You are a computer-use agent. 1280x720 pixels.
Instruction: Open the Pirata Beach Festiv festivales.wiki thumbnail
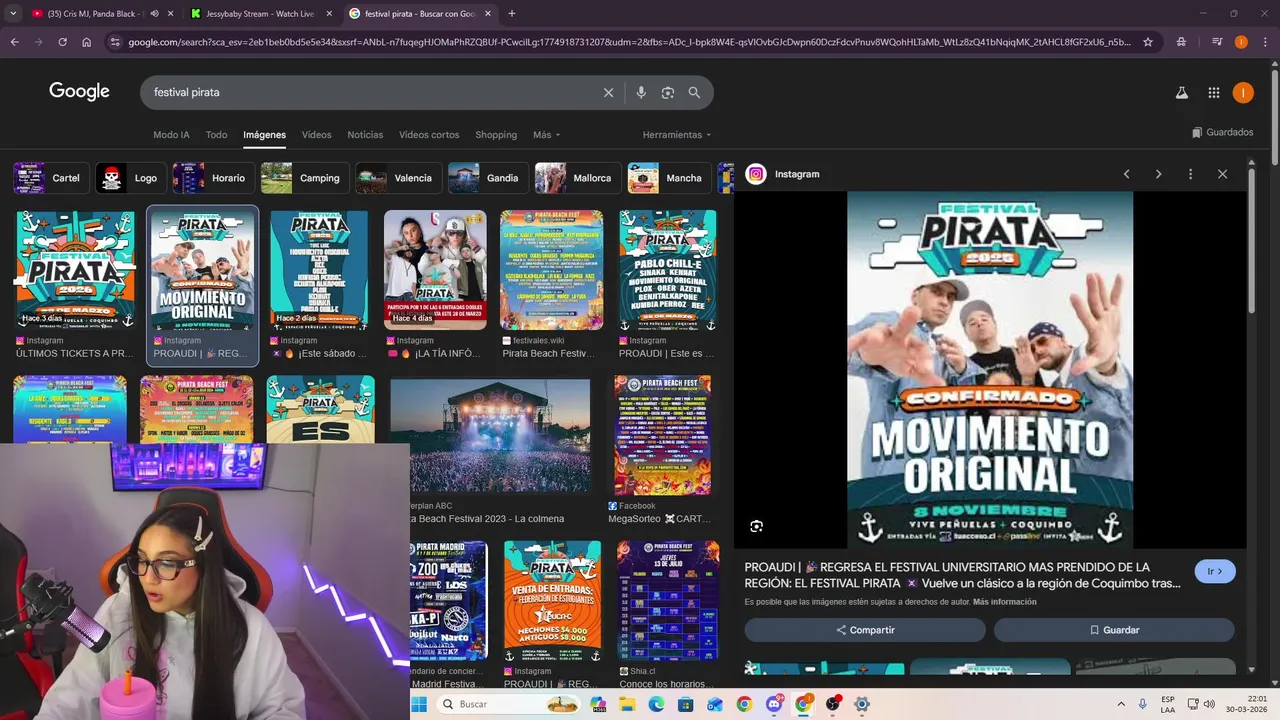[x=552, y=270]
